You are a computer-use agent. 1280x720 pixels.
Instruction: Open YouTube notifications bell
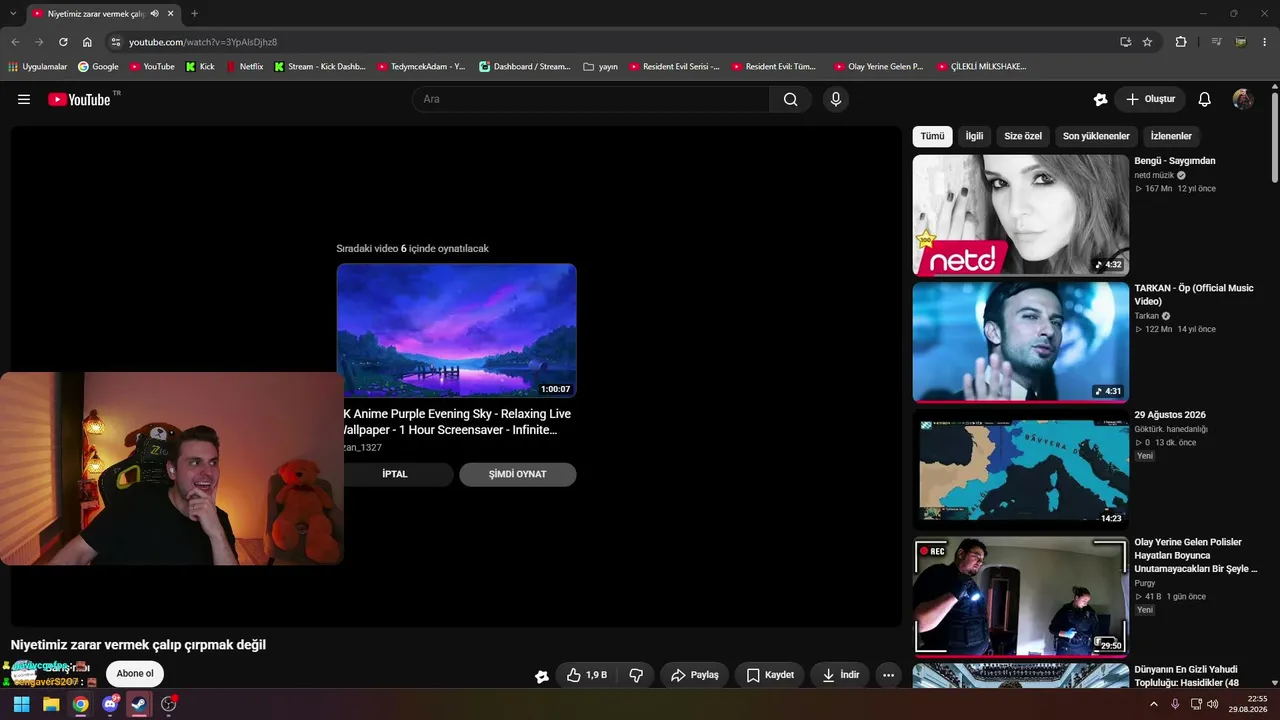(x=1205, y=99)
